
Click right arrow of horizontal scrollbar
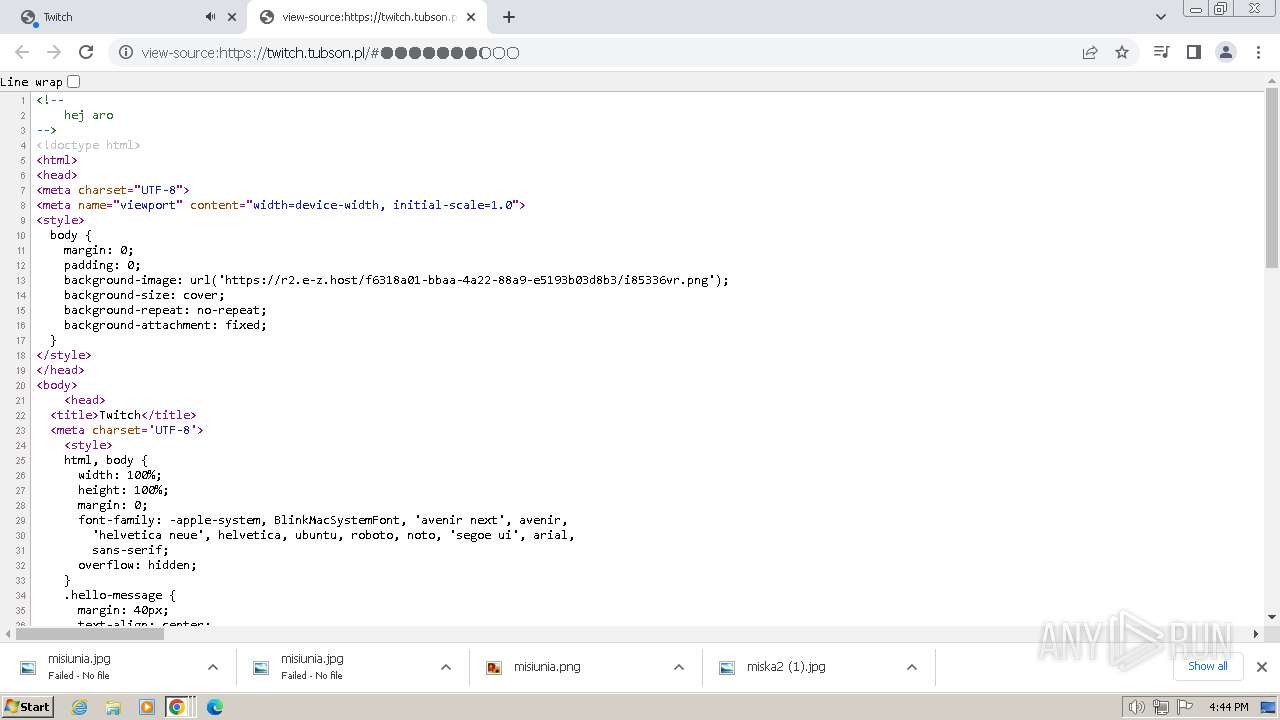click(1256, 633)
